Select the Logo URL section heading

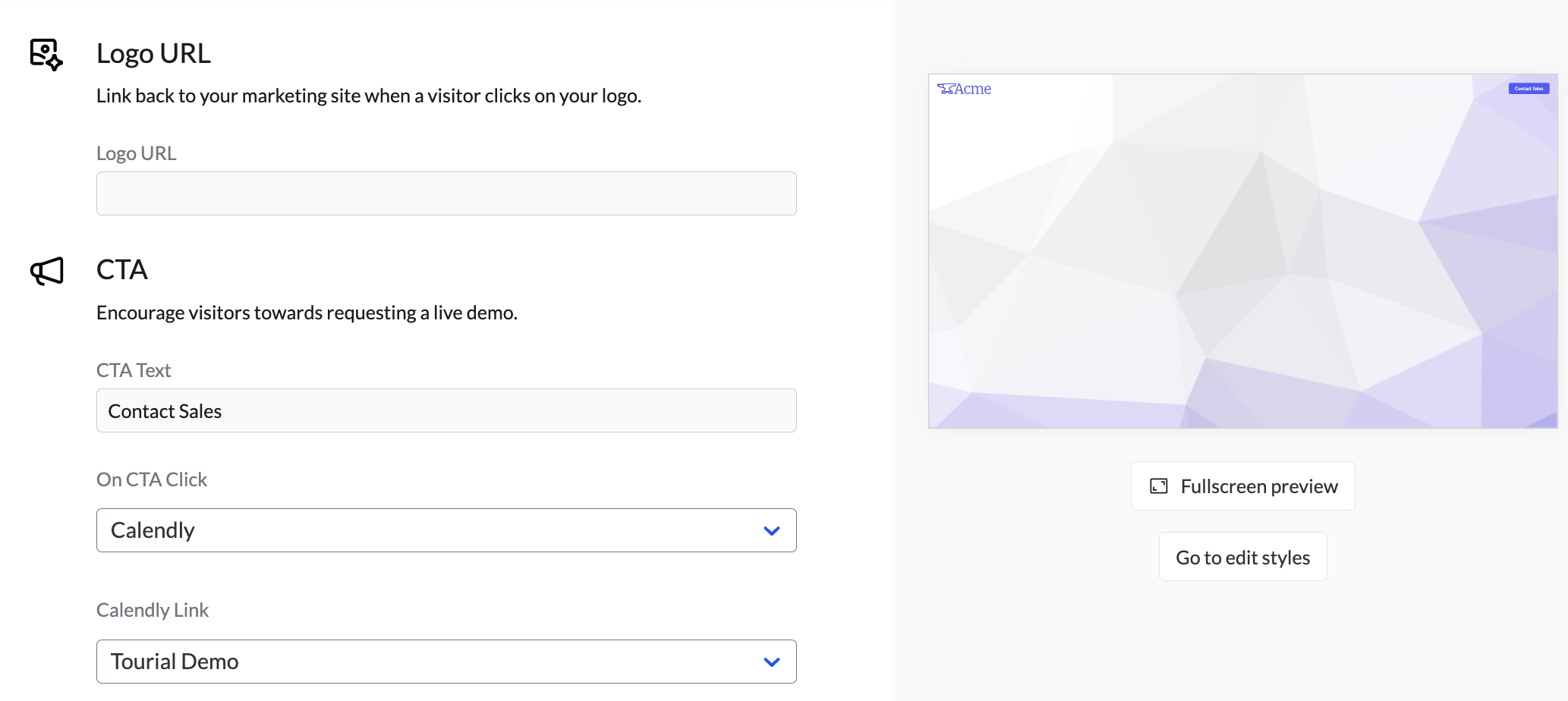(153, 54)
